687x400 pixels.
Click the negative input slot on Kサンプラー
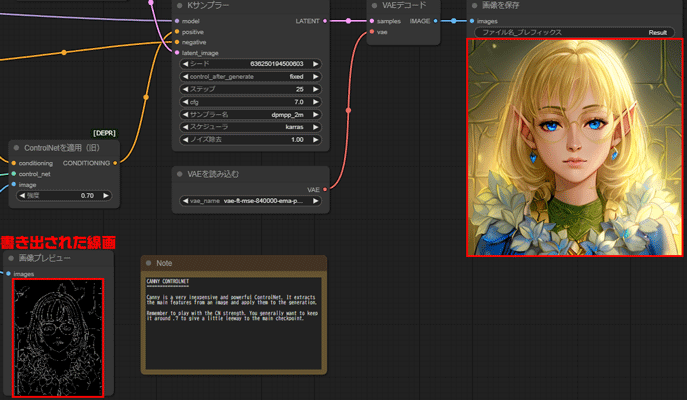pyautogui.click(x=177, y=42)
